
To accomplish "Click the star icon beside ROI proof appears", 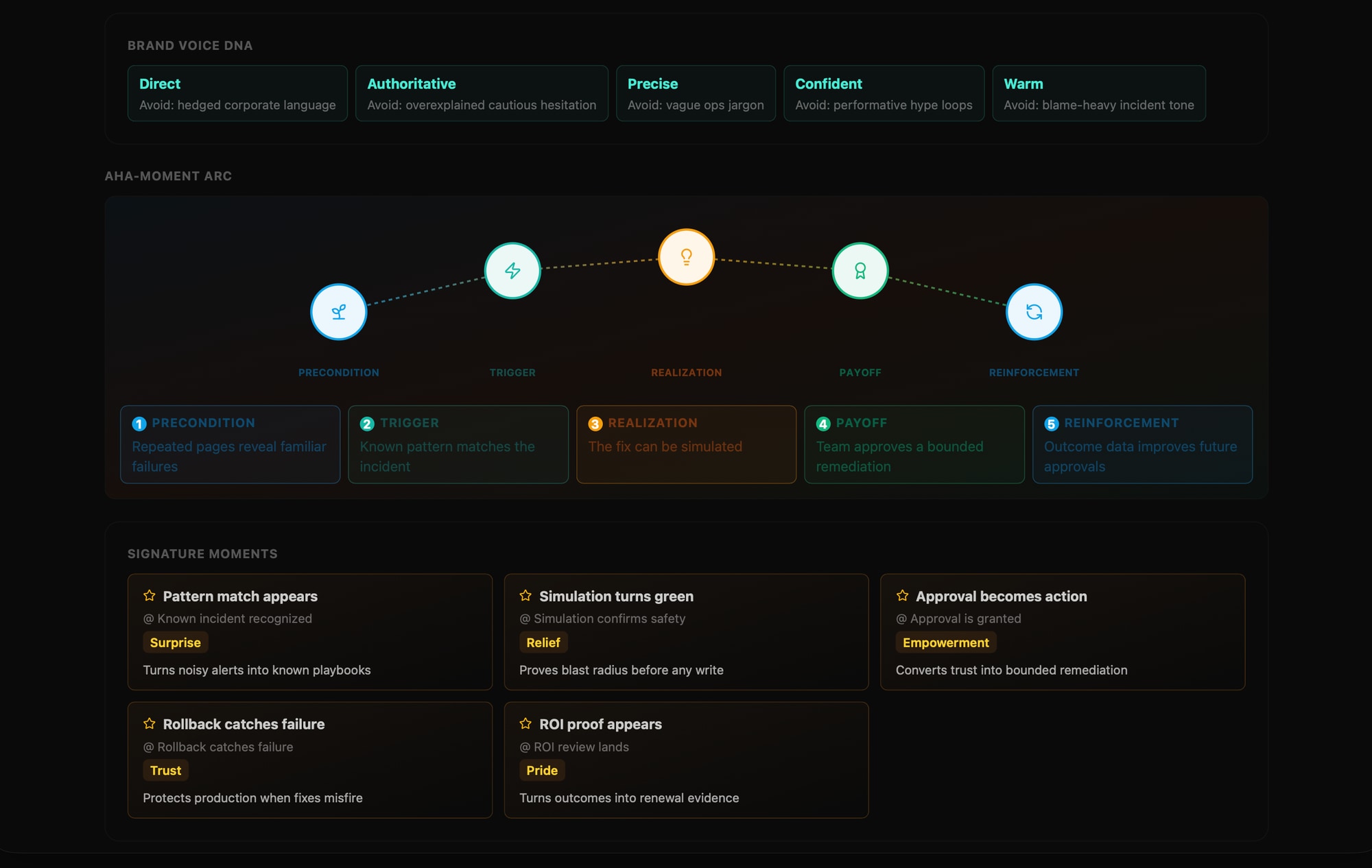I will pos(525,723).
